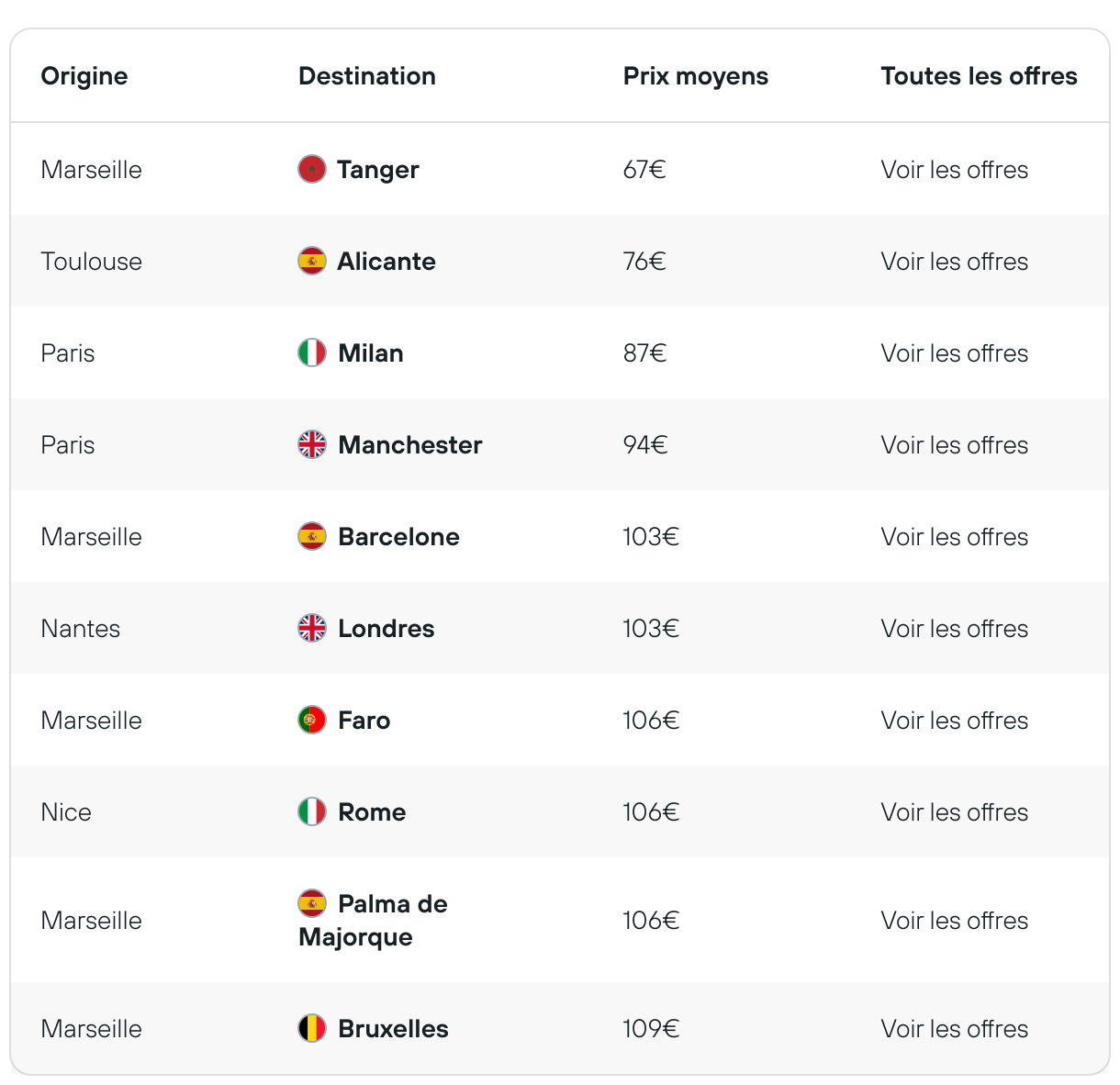This screenshot has width=1120, height=1085.
Task: Click the Prix moyens column header
Action: point(696,76)
